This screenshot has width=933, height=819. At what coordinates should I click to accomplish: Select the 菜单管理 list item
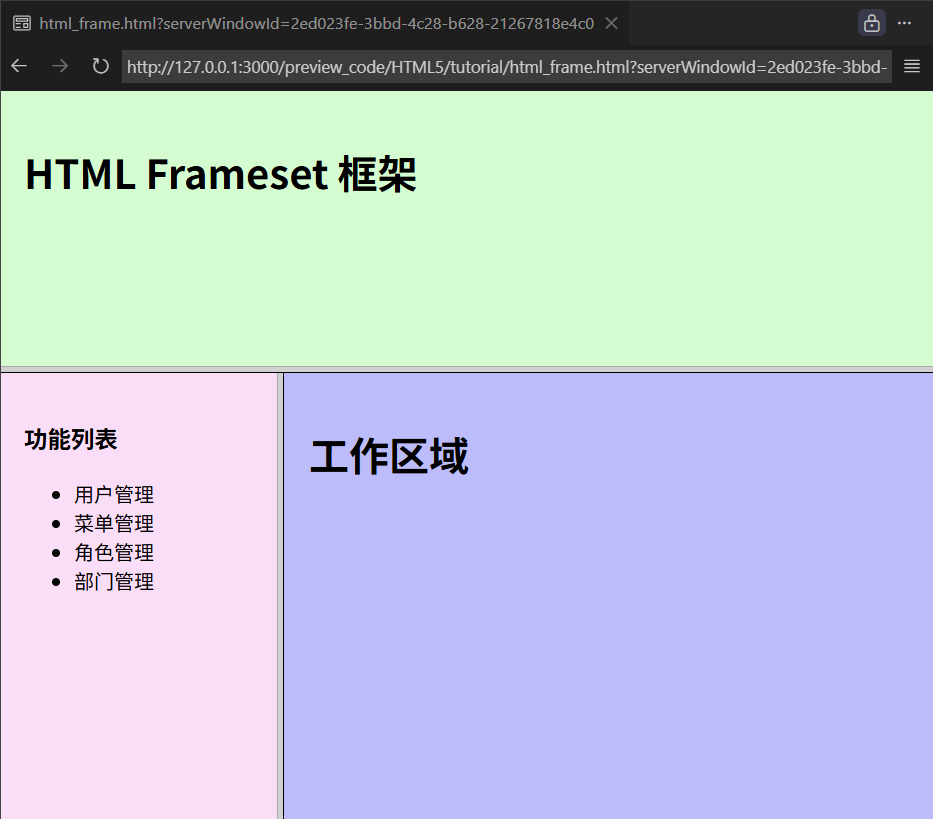pos(114,523)
